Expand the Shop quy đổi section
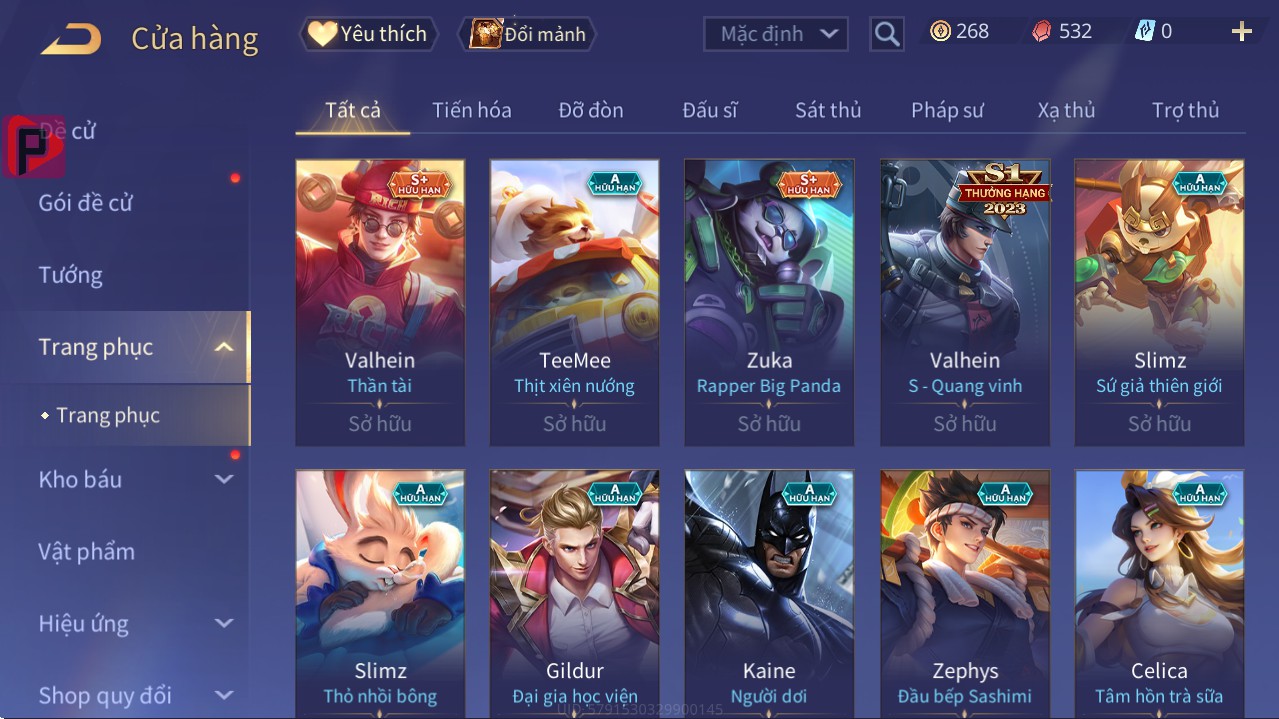Screen dimensions: 1279x719 224,695
